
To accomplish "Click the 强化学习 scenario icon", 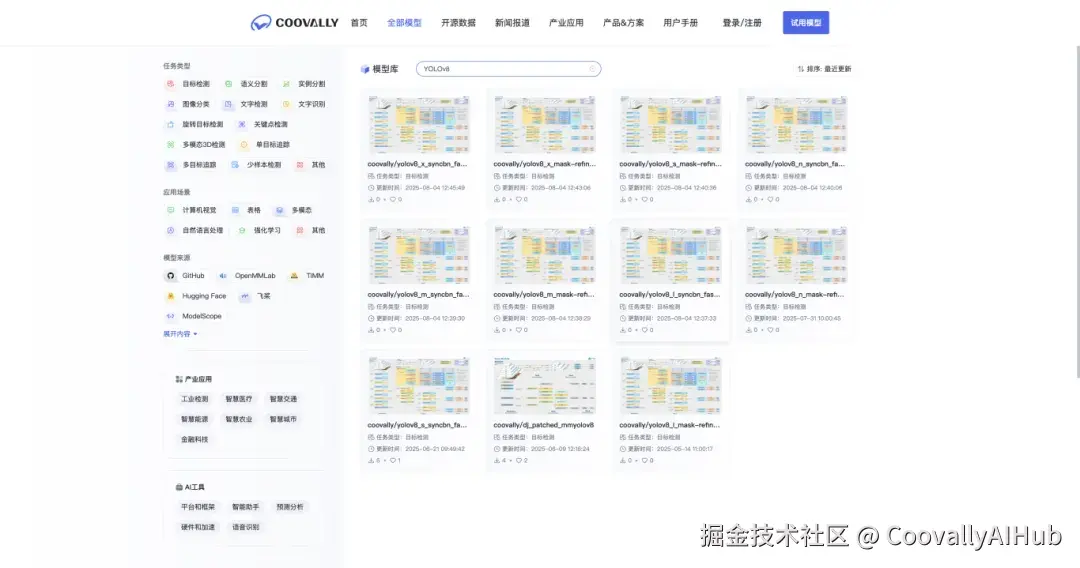I will coord(242,231).
